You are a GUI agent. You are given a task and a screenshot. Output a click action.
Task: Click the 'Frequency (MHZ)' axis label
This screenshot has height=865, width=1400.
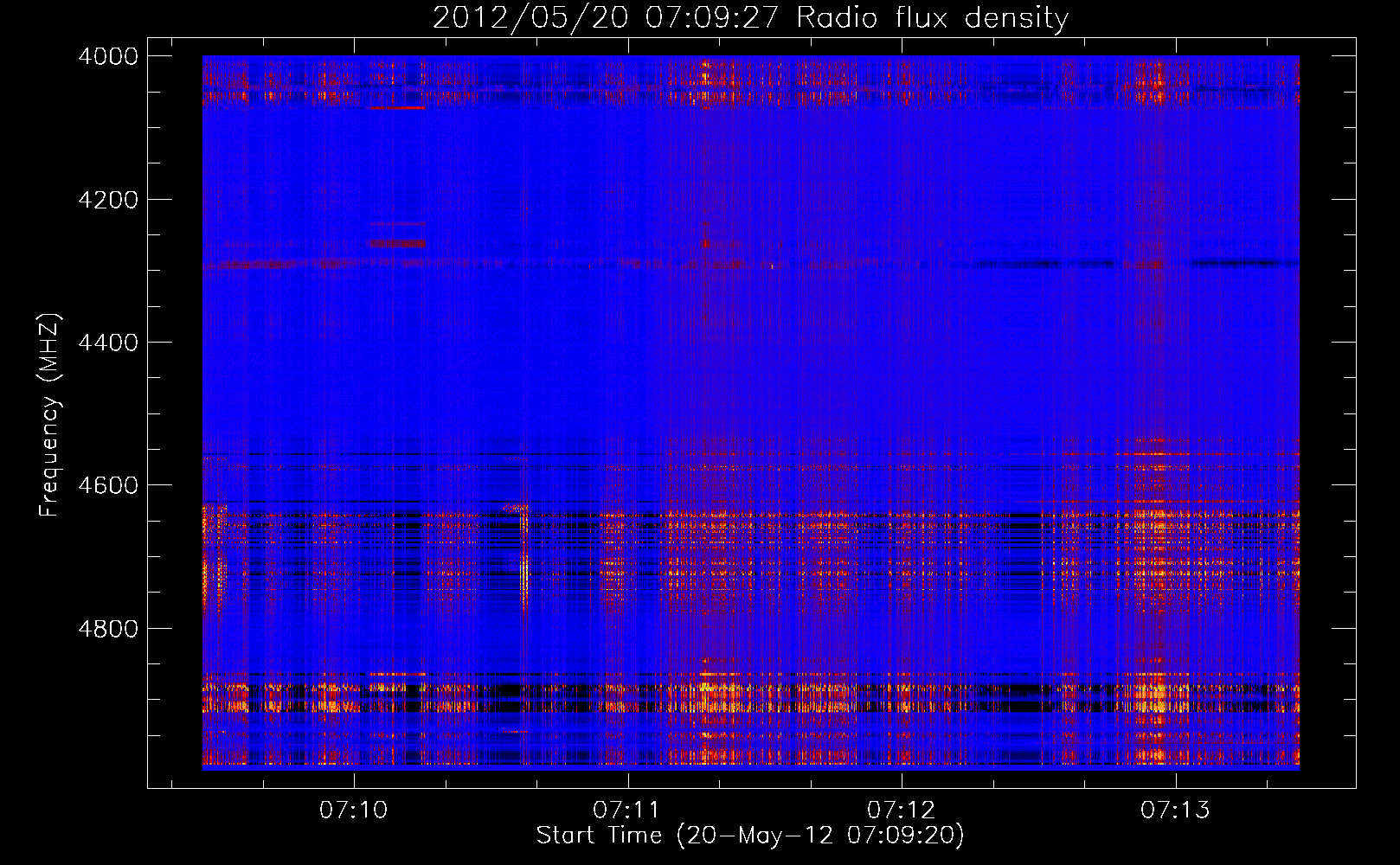50,415
